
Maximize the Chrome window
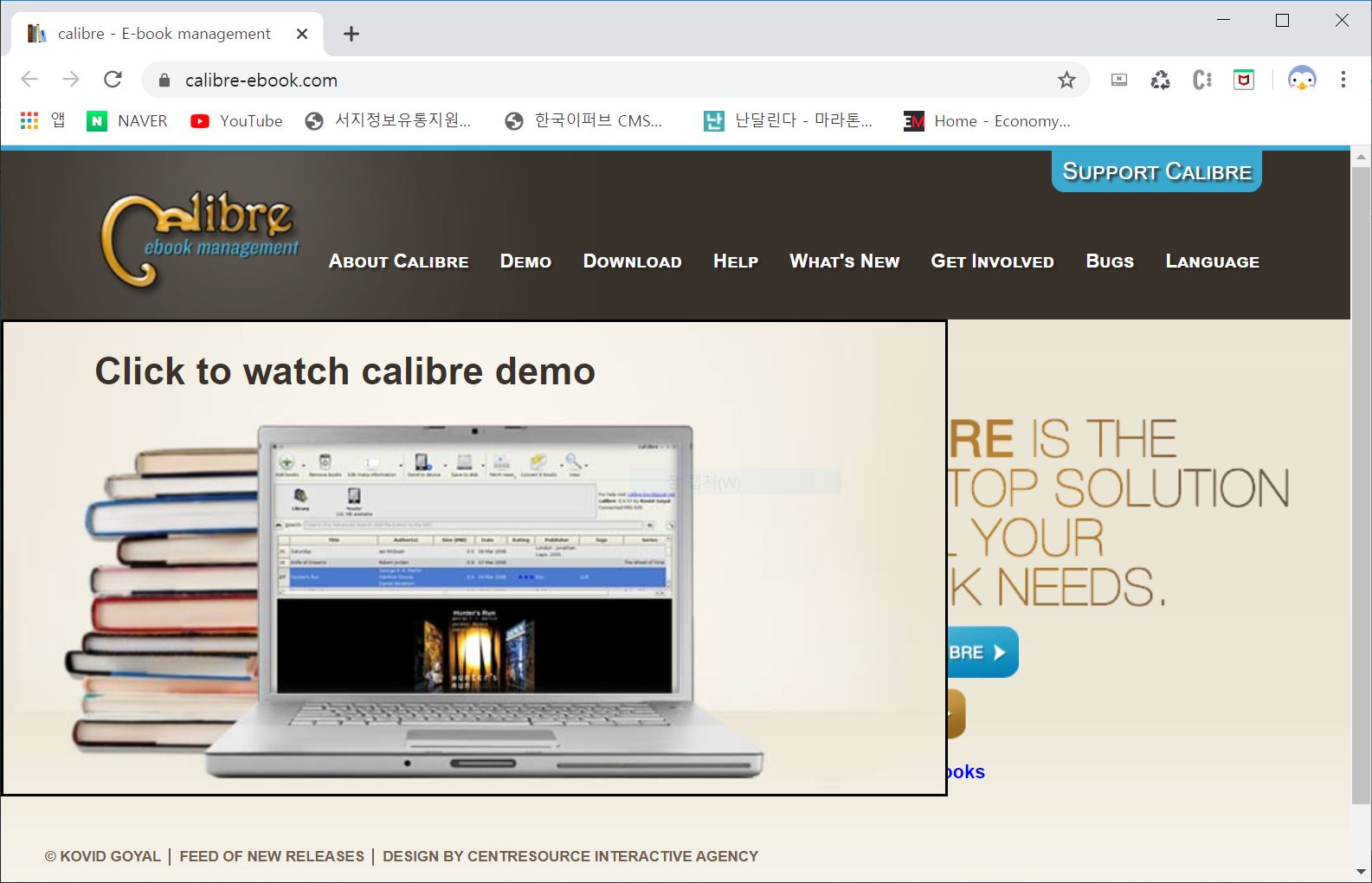tap(1282, 20)
